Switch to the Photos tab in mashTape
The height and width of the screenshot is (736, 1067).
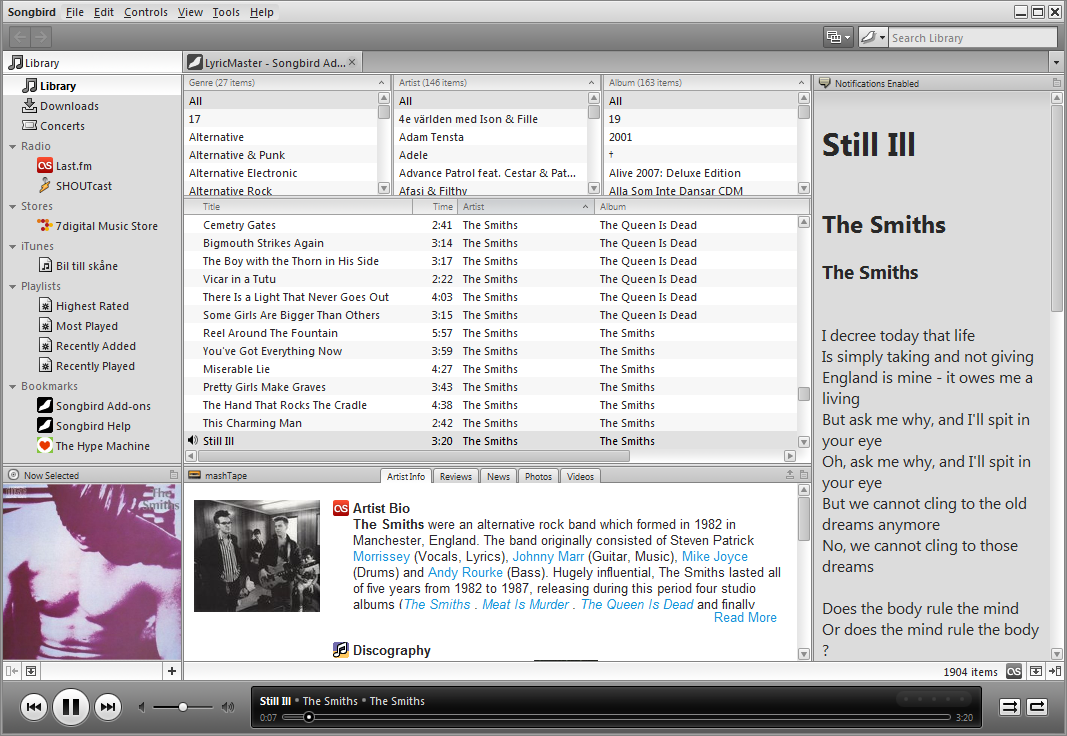tap(538, 476)
